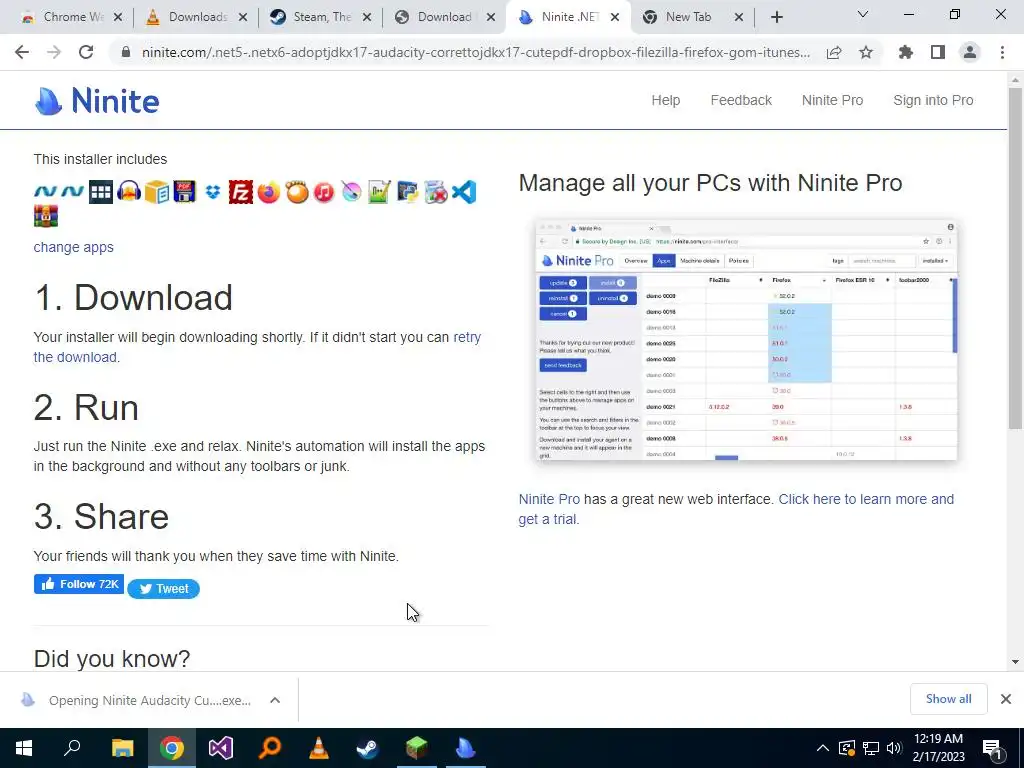The width and height of the screenshot is (1024, 768).
Task: Close the Steam tab
Action: [367, 17]
